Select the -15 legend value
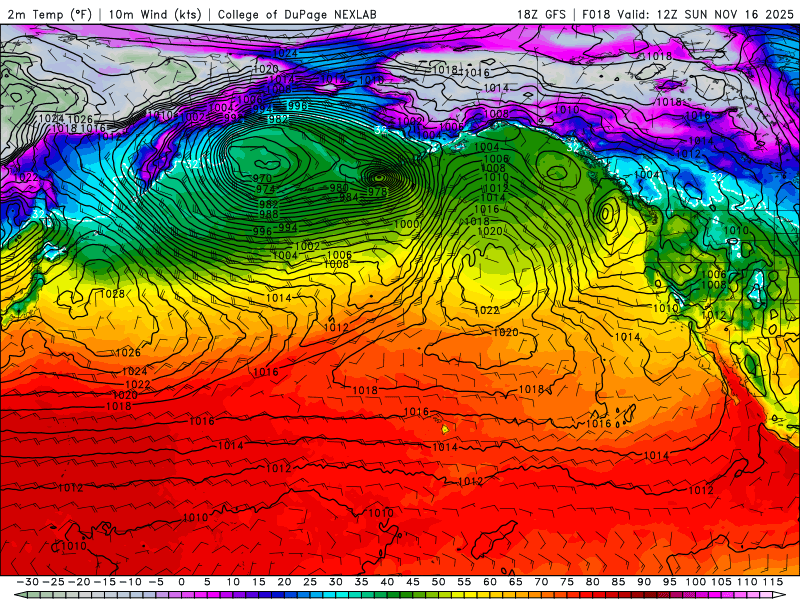800x600 pixels. coord(105,582)
